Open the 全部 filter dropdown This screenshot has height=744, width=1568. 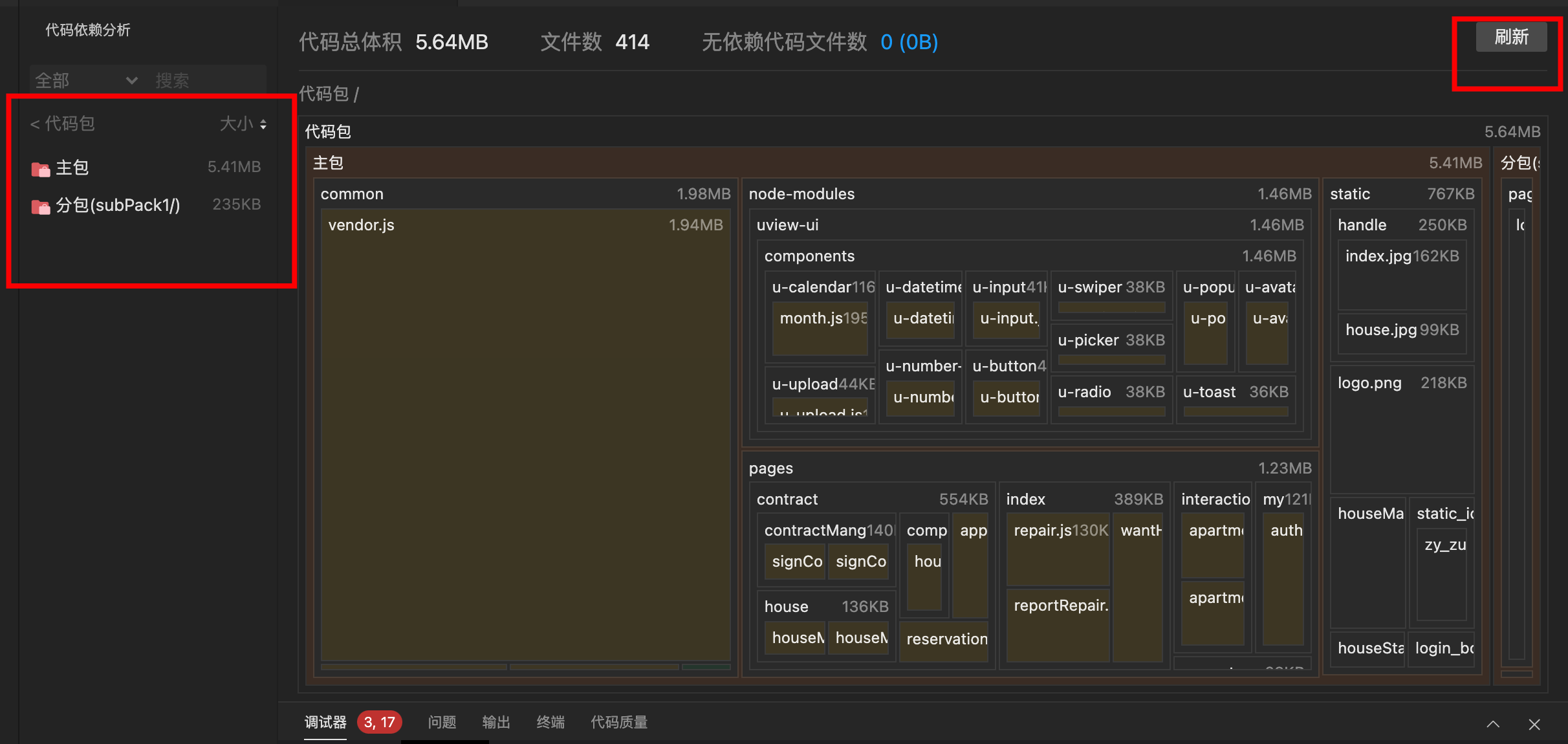coord(85,80)
